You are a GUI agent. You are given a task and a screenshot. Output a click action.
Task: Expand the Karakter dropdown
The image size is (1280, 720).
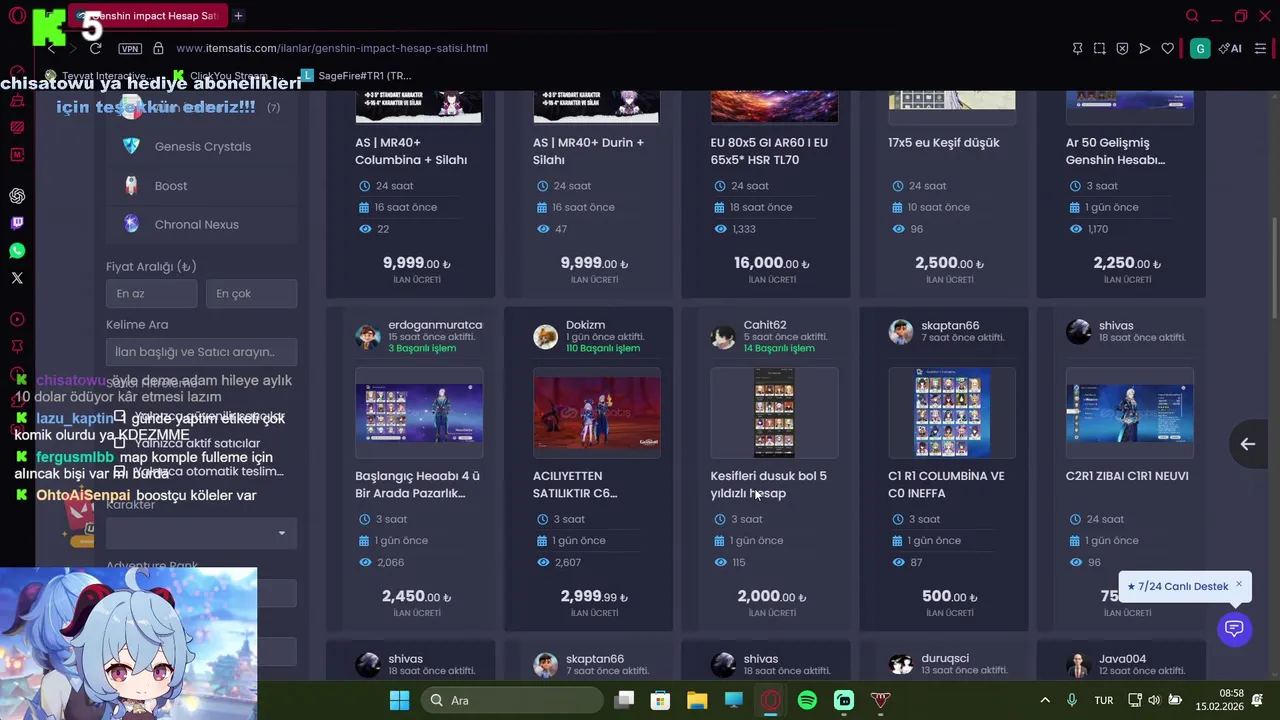(x=201, y=533)
